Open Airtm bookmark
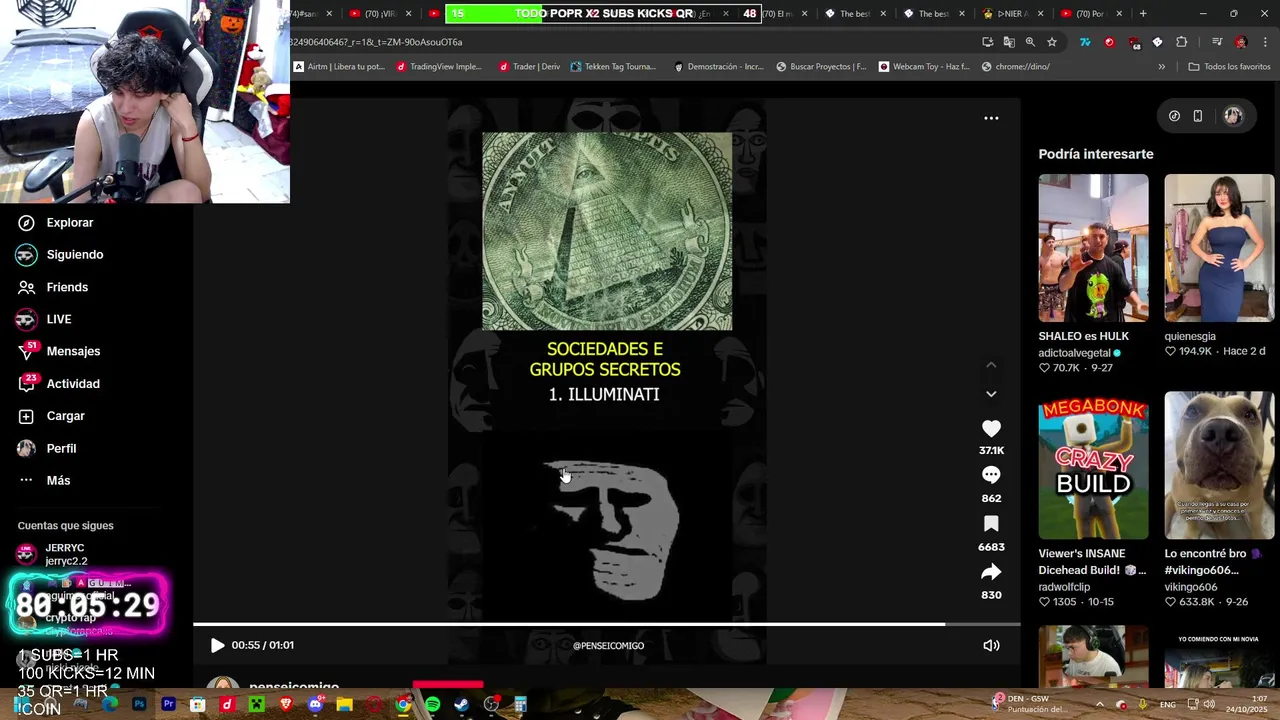The height and width of the screenshot is (720, 1280). coord(339,67)
